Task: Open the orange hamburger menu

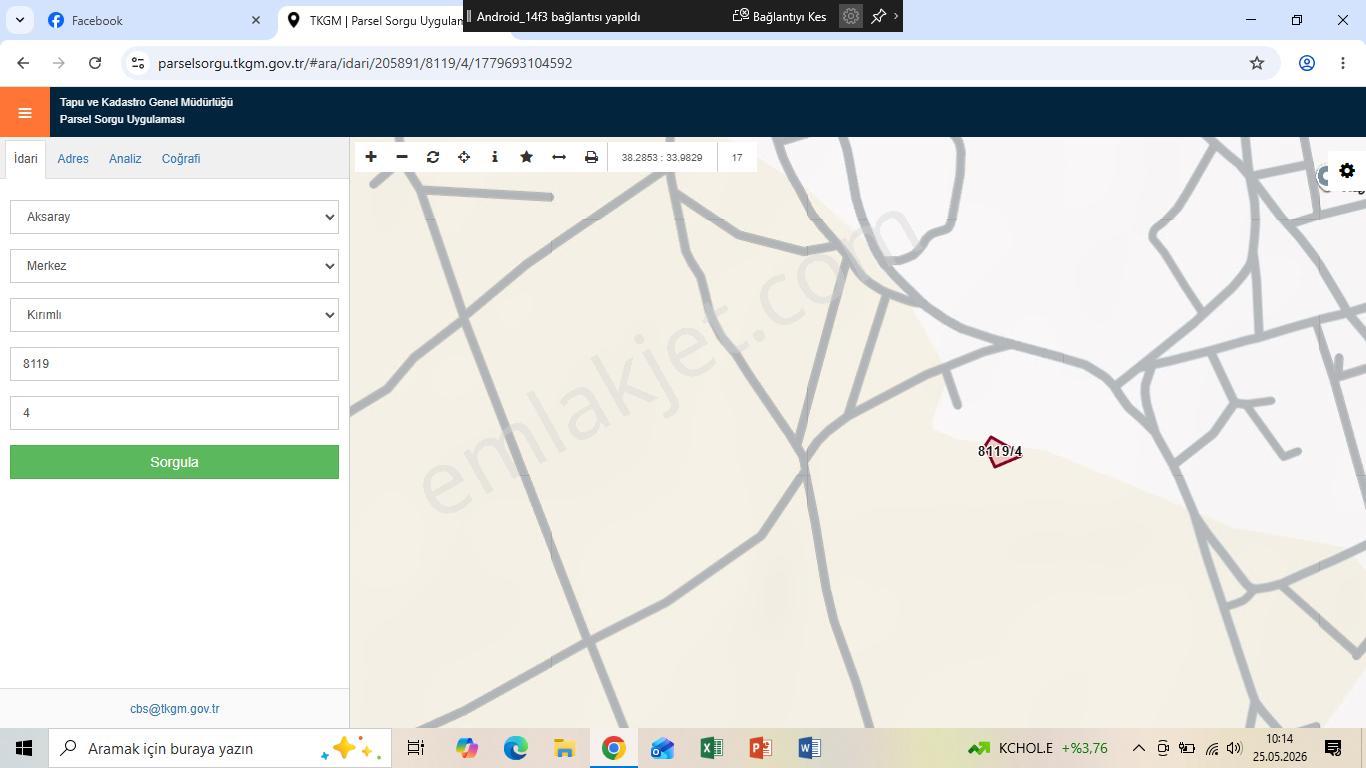Action: (x=25, y=112)
